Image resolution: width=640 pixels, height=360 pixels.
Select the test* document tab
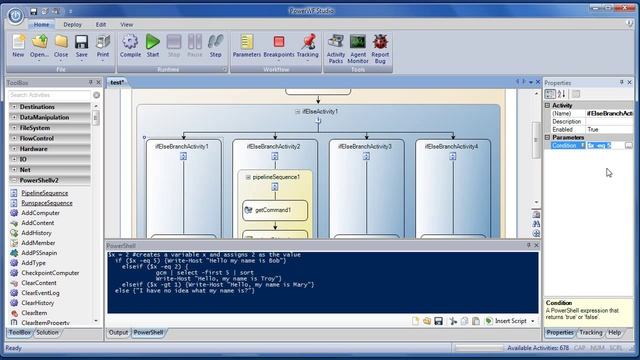117,82
